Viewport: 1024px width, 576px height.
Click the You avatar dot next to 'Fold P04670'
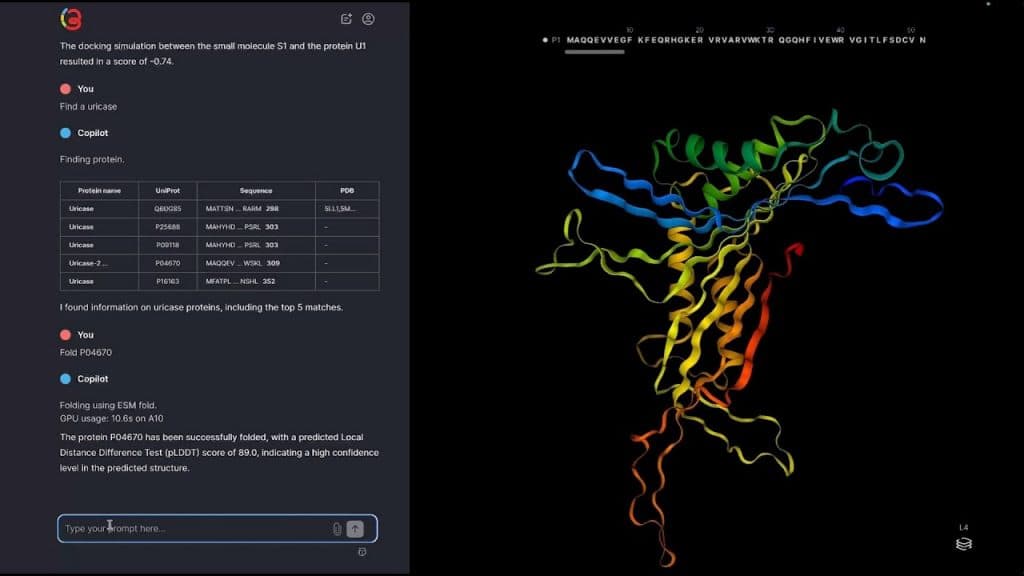click(64, 334)
